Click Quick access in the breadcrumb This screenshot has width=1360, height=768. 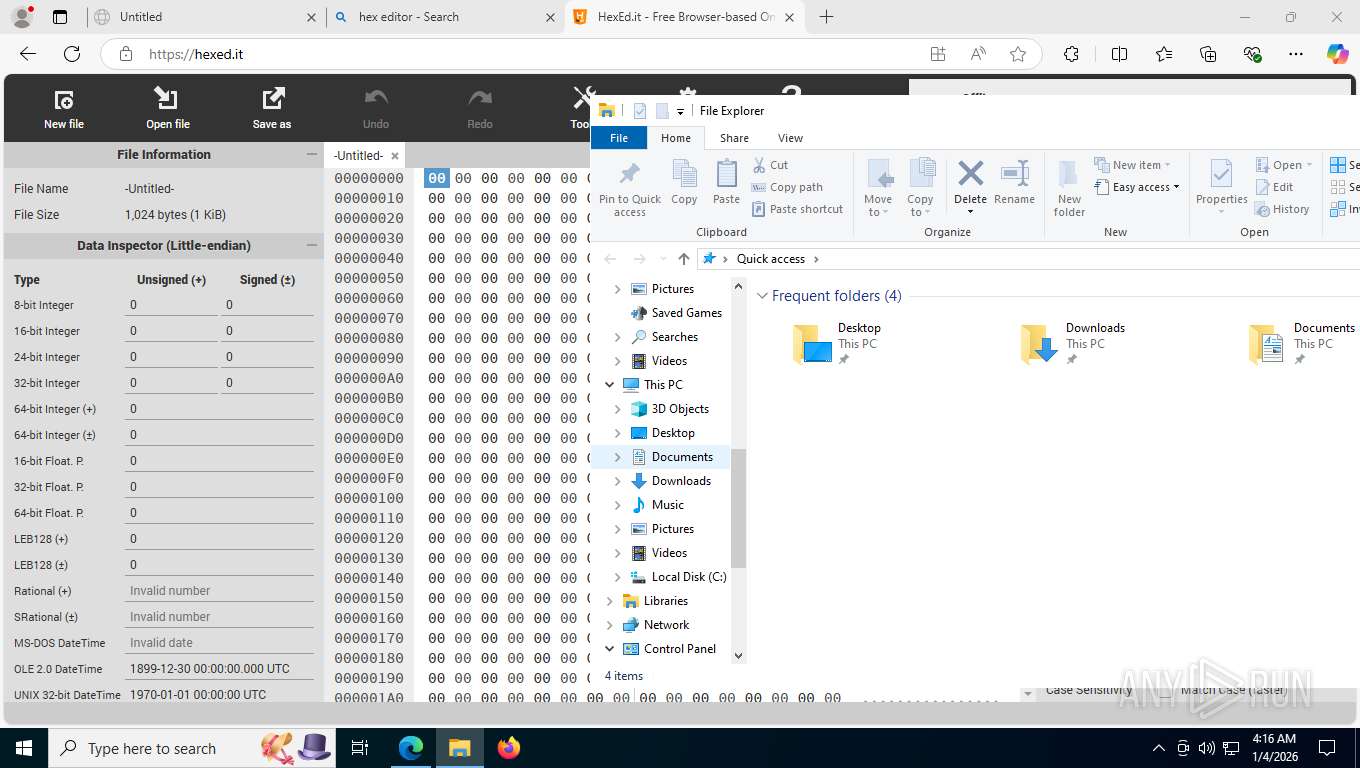click(770, 259)
